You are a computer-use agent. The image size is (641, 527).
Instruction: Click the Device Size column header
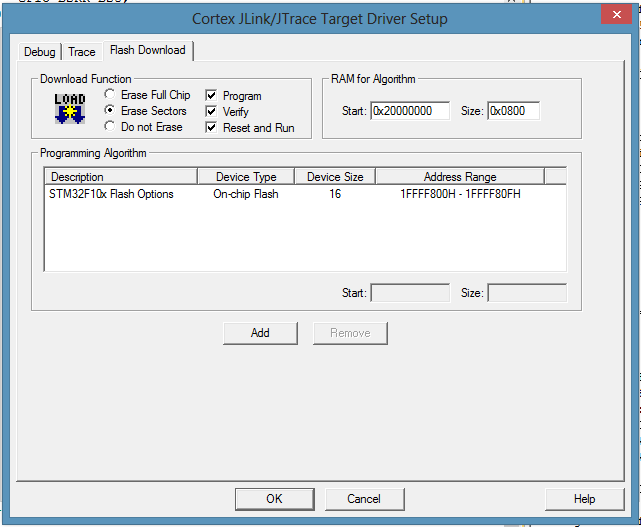(335, 177)
